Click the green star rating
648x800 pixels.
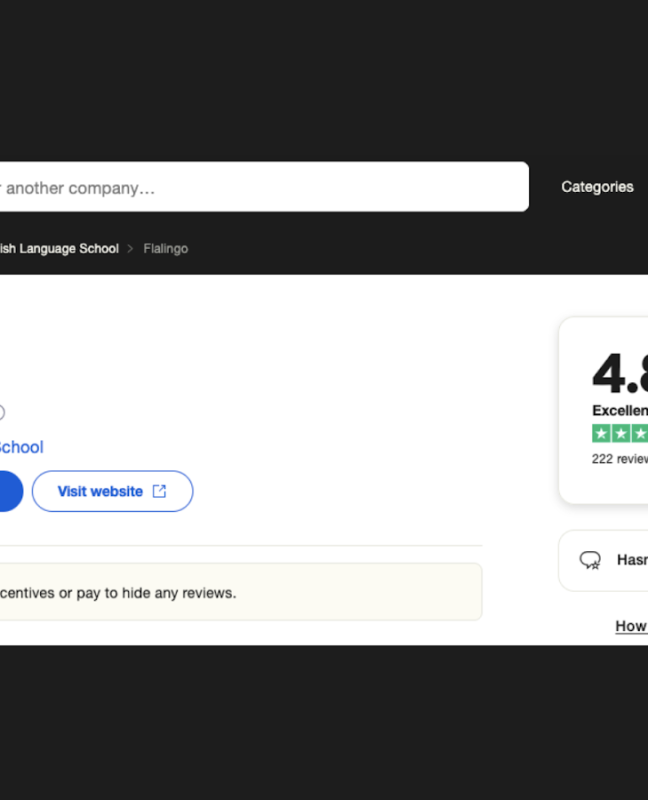pos(620,434)
